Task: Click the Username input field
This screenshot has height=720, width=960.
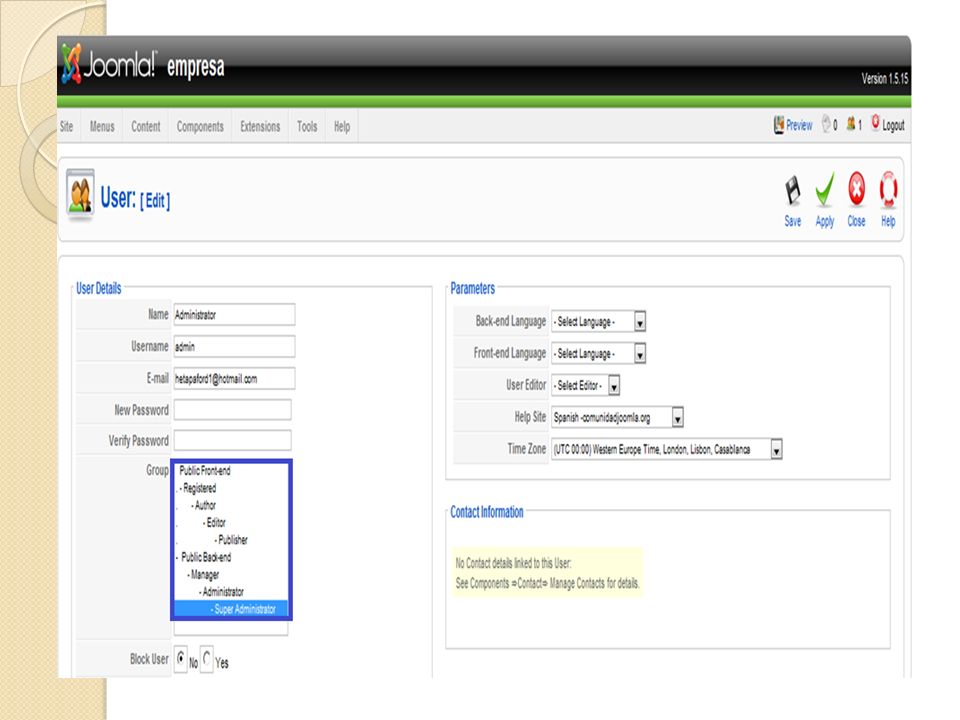Action: [x=234, y=347]
